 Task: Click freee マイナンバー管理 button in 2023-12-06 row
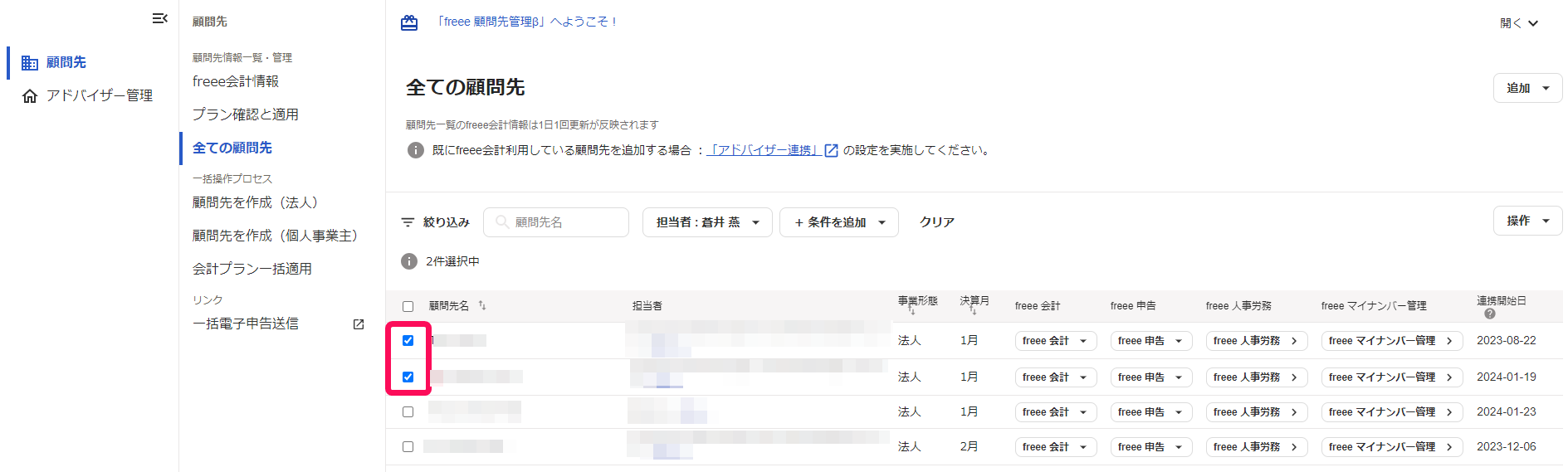click(x=1392, y=447)
